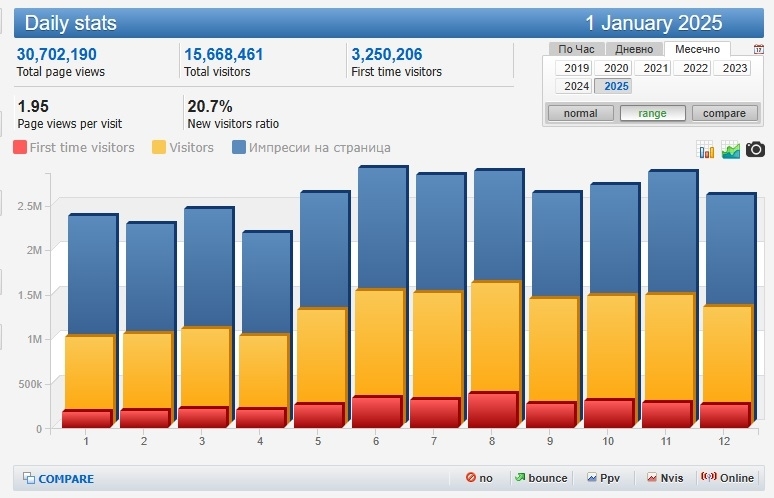Choose the compare mode button
Image resolution: width=774 pixels, height=498 pixels.
point(724,113)
